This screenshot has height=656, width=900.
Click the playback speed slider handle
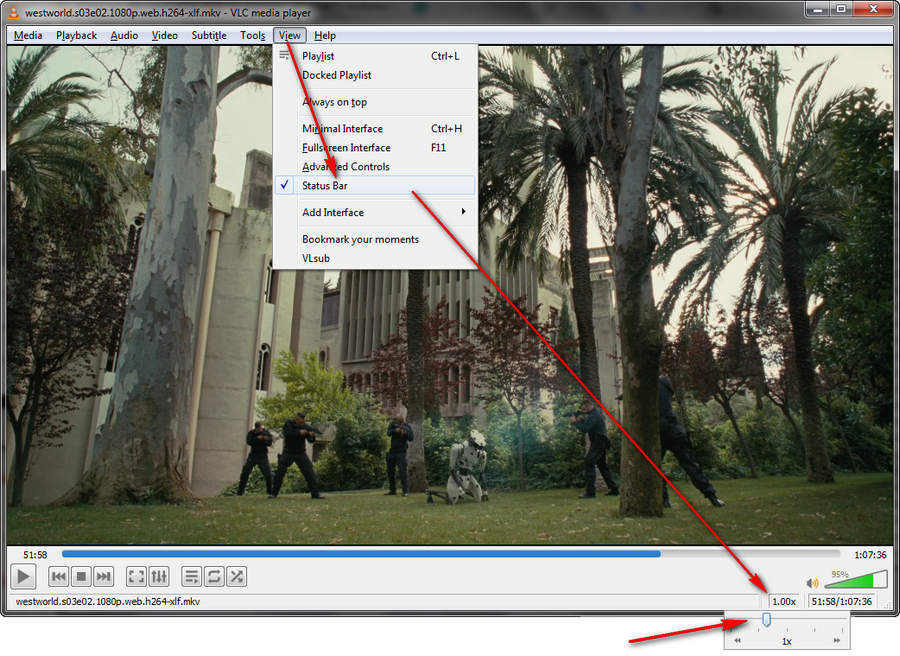click(x=766, y=620)
